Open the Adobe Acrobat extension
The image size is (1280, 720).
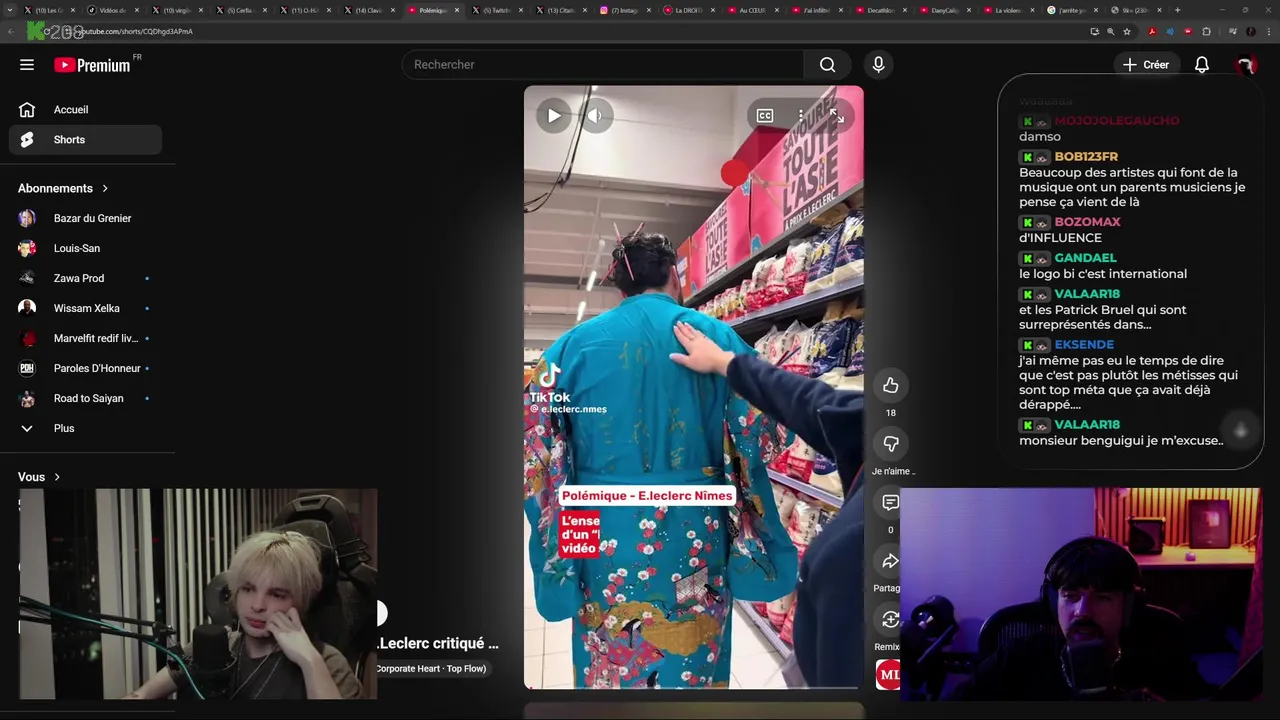(x=1152, y=32)
